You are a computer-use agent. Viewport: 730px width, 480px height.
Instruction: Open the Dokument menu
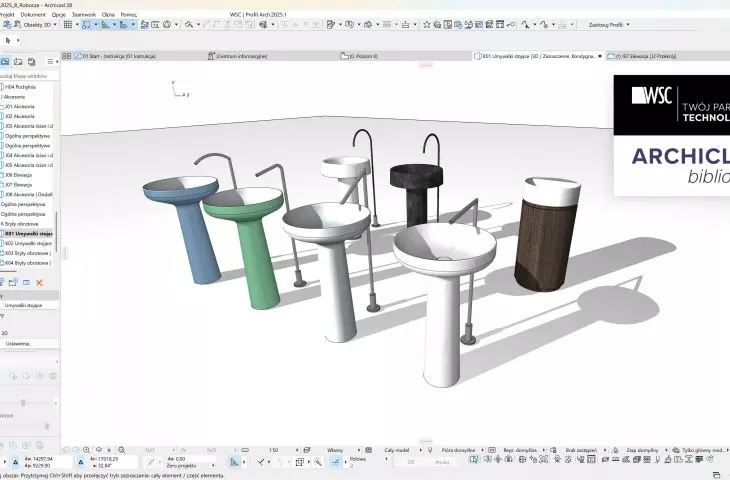(x=33, y=14)
